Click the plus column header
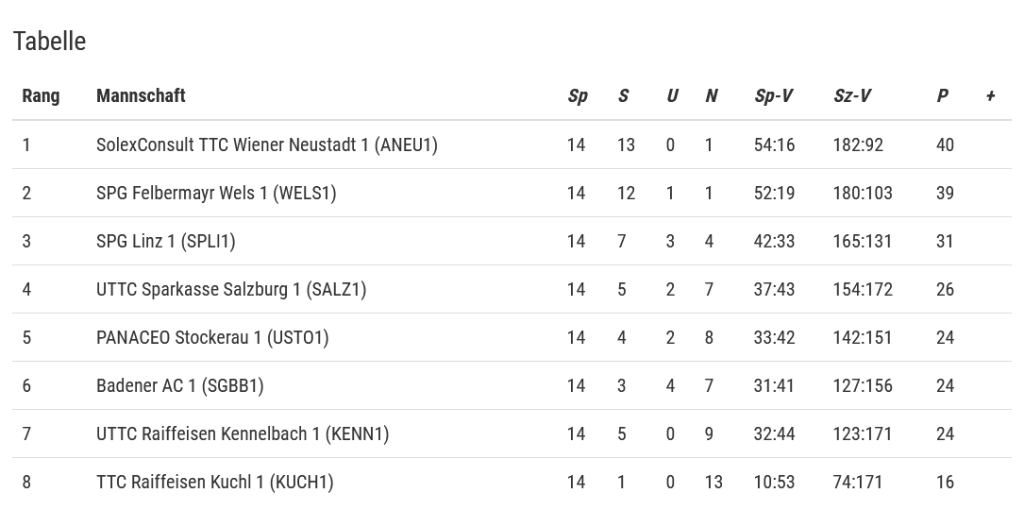This screenshot has height=527, width=1024. [x=990, y=96]
